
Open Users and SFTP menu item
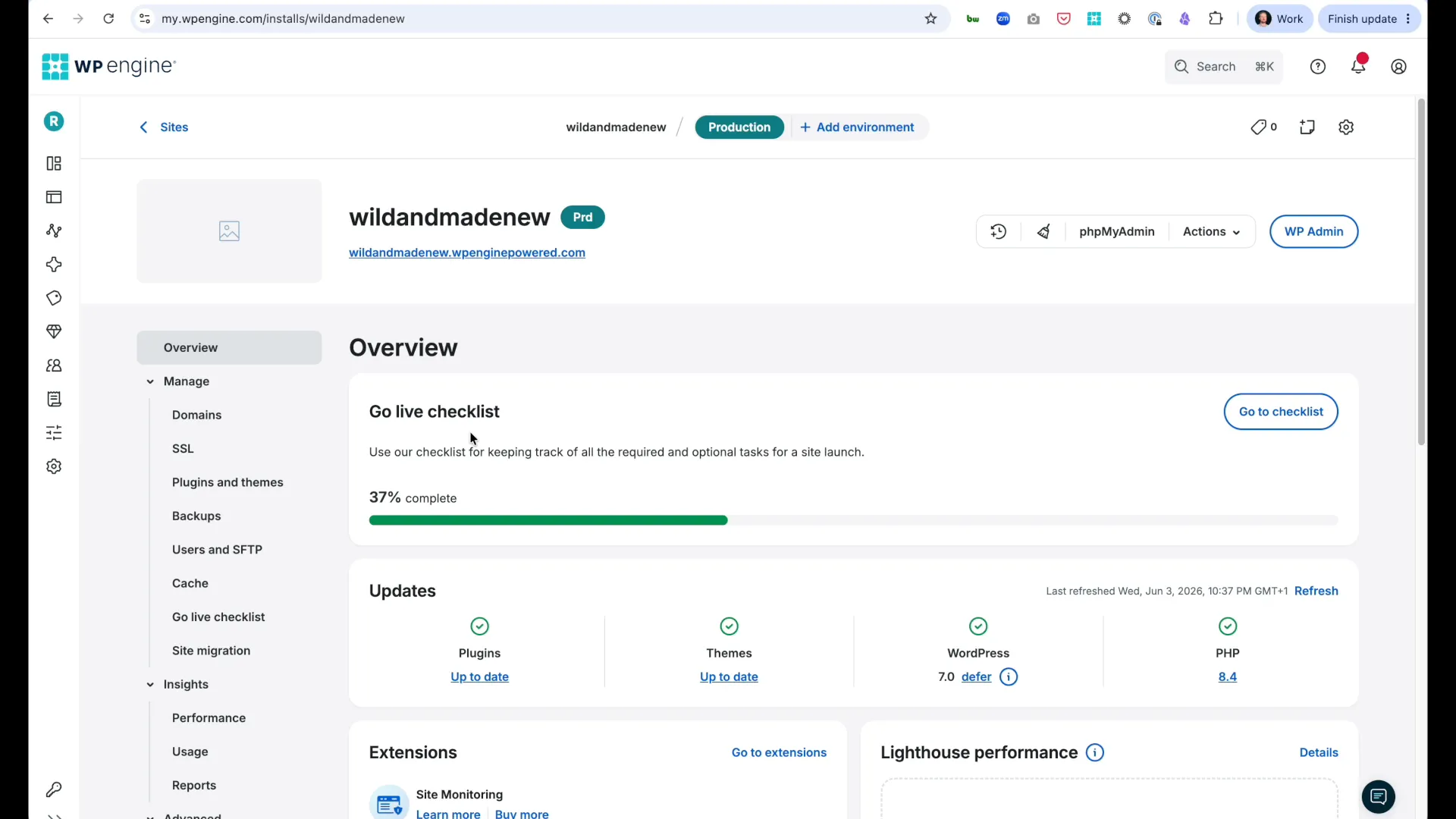[x=217, y=550]
